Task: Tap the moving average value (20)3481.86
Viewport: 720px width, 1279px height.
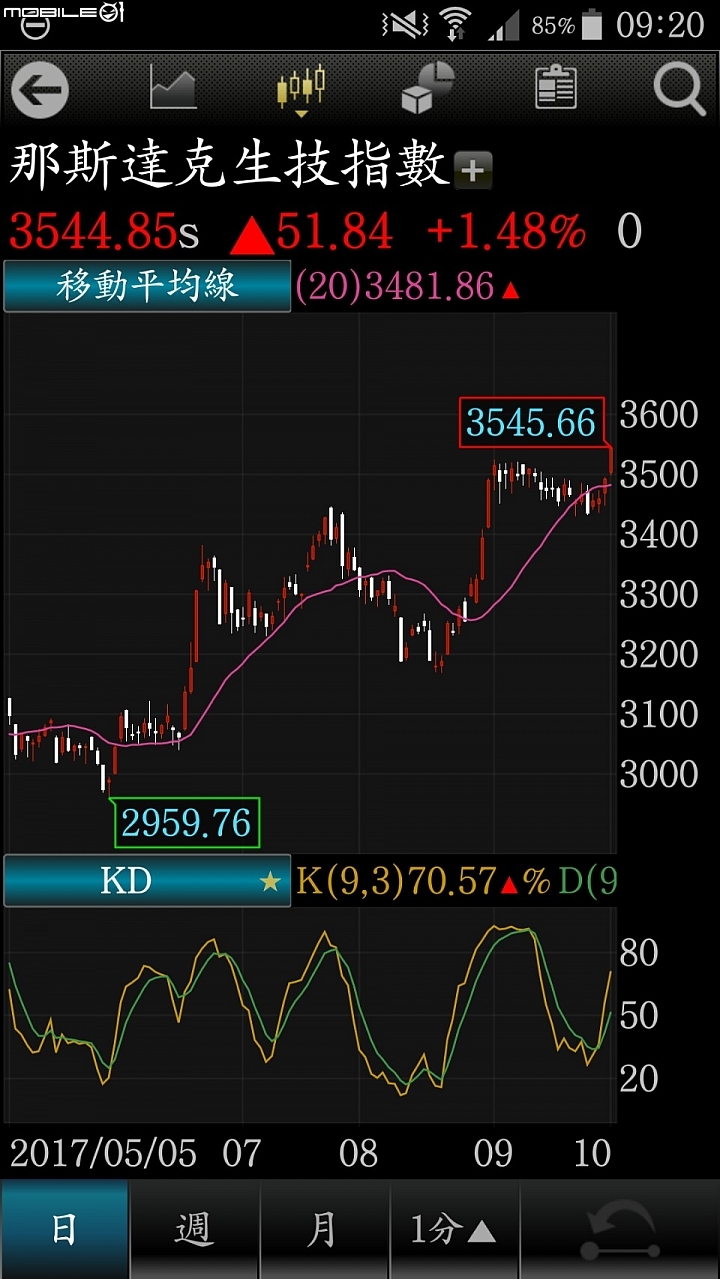Action: (396, 288)
